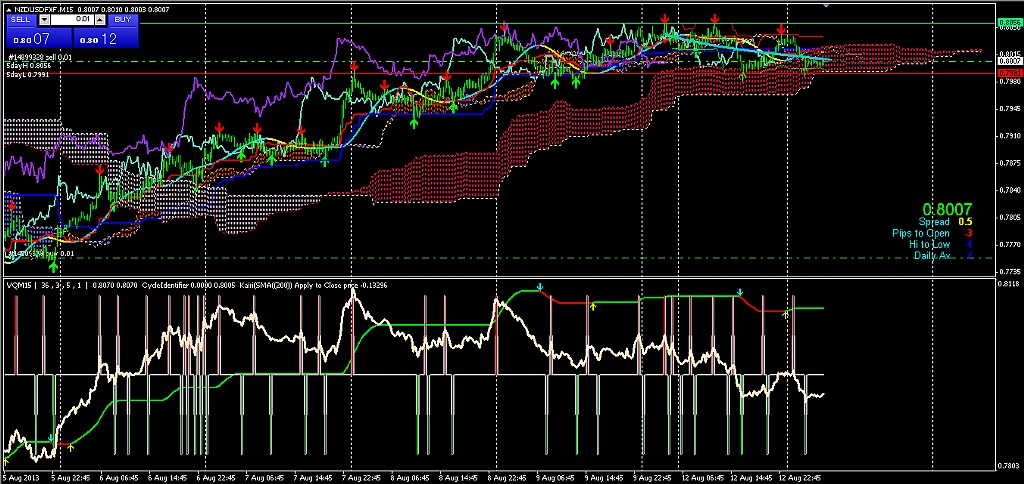Click the VQM15 indicator label in subwindow
This screenshot has height=484, width=1024.
click(20, 285)
